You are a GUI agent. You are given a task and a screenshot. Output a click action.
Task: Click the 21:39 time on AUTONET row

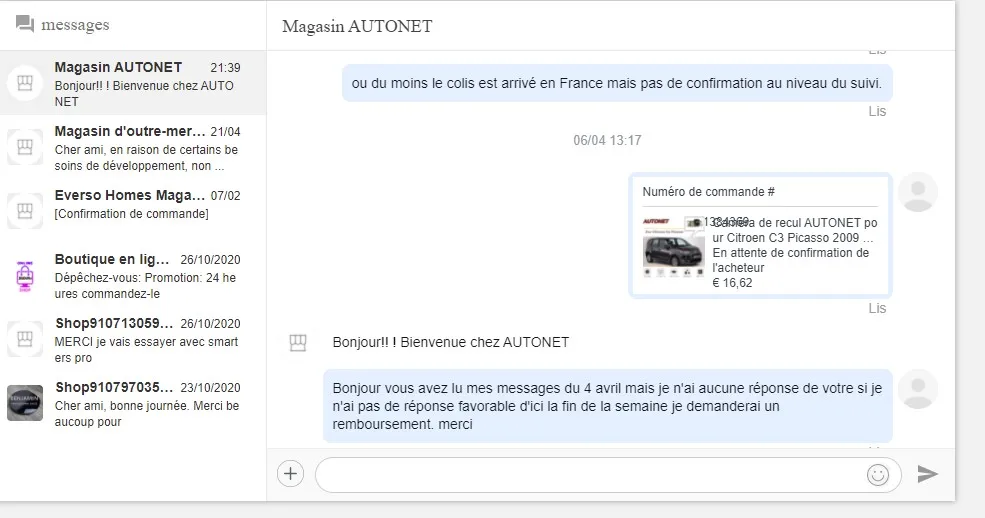225,68
